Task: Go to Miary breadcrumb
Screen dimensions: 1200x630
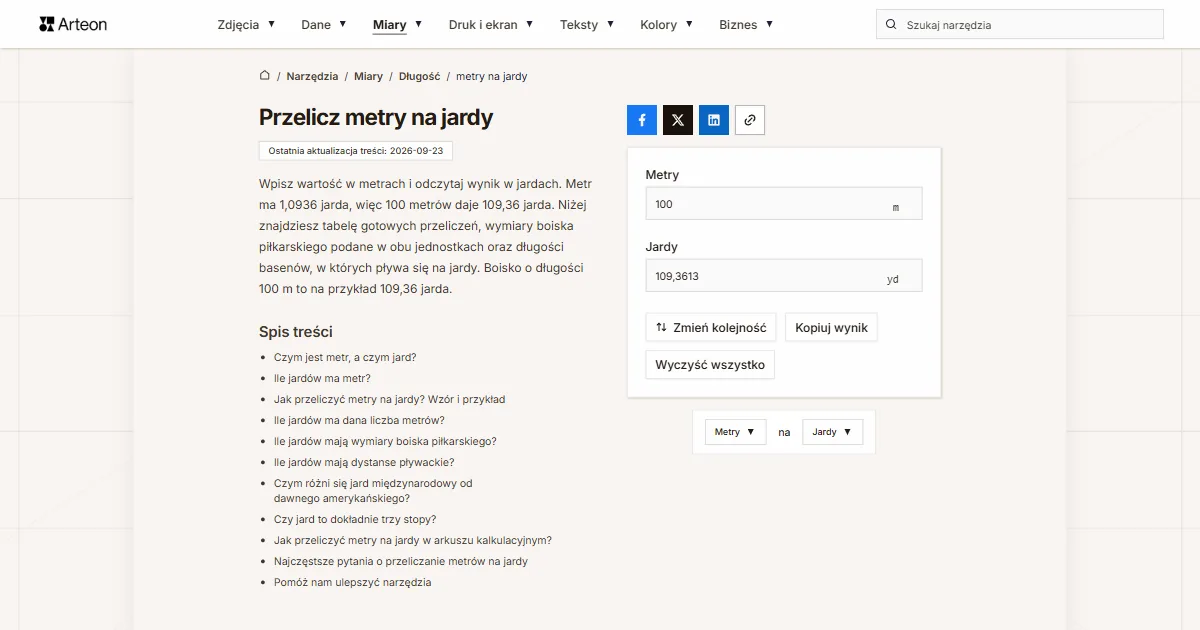Action: click(368, 76)
